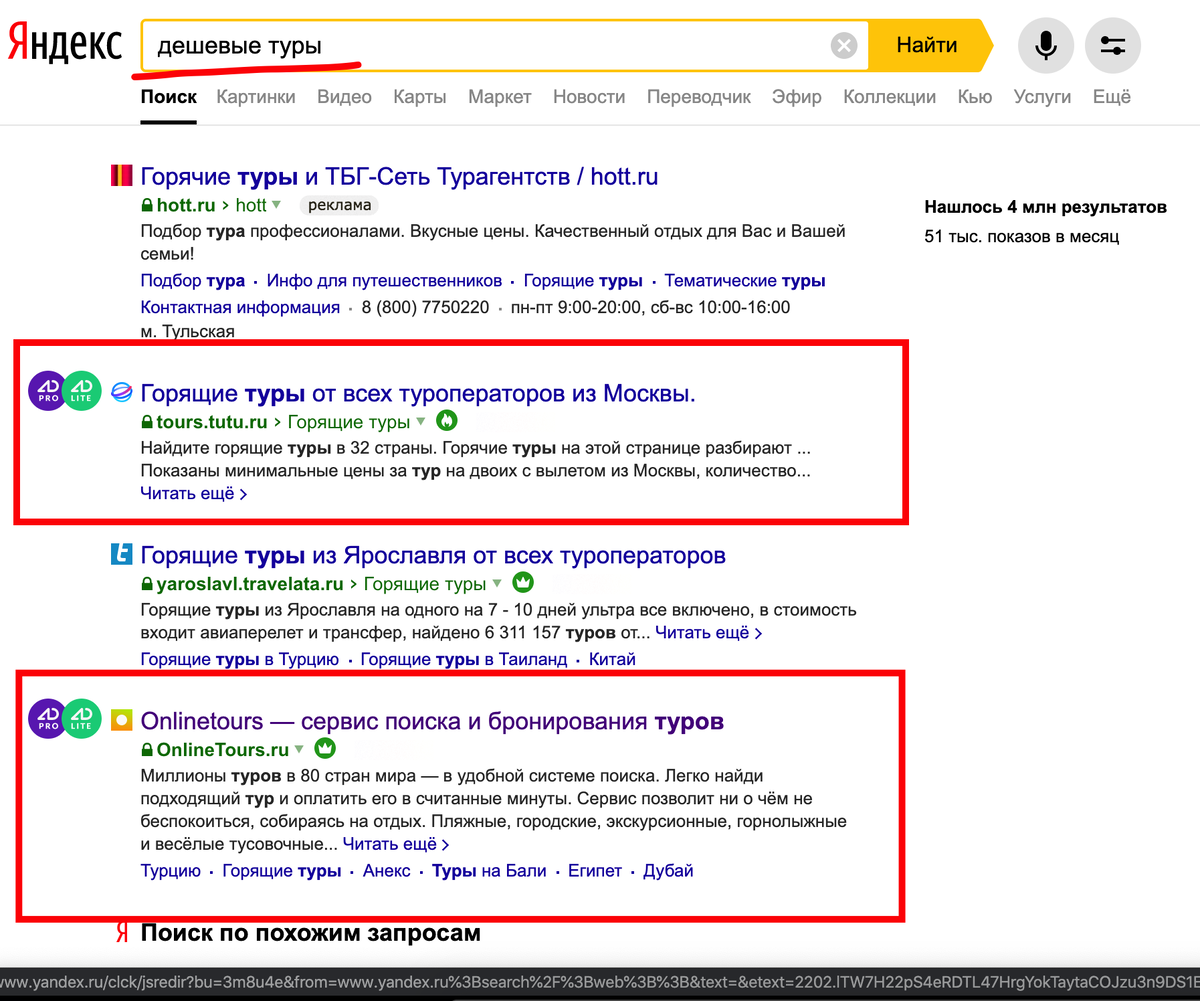Click the Египет sitelink

click(595, 870)
